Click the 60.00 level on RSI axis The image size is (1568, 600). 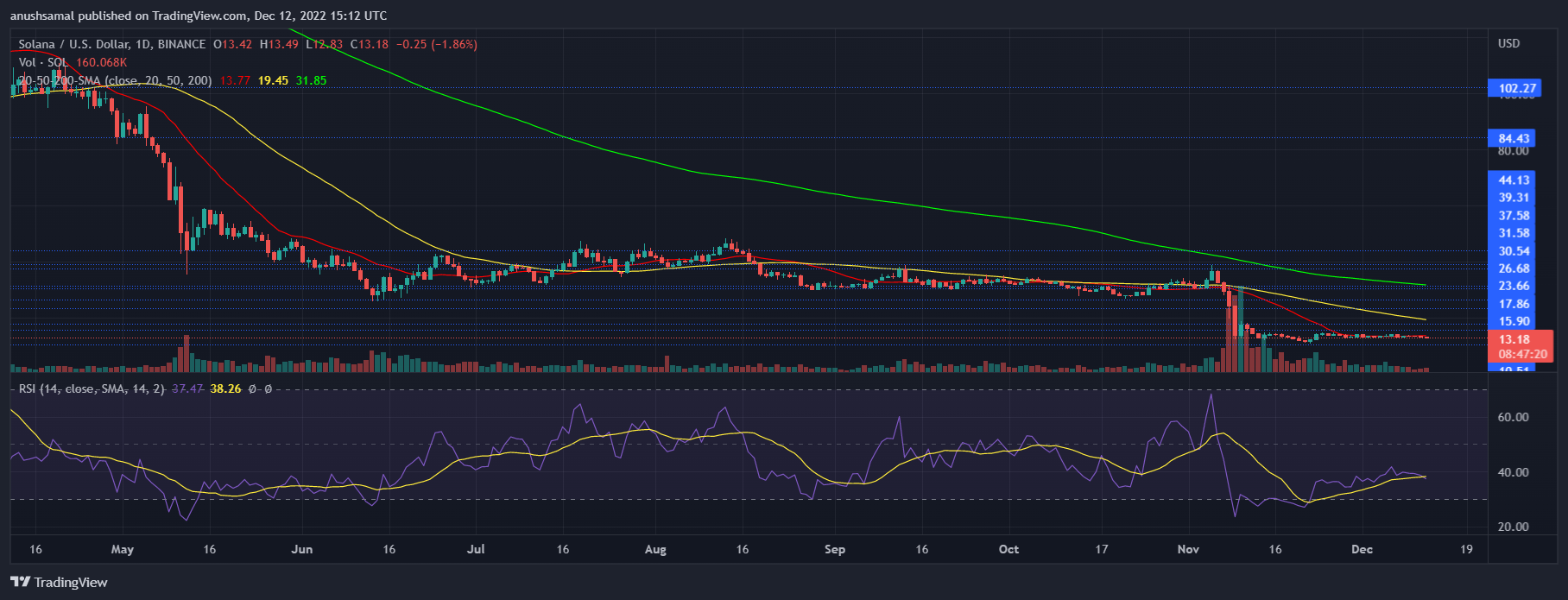pyautogui.click(x=1513, y=417)
